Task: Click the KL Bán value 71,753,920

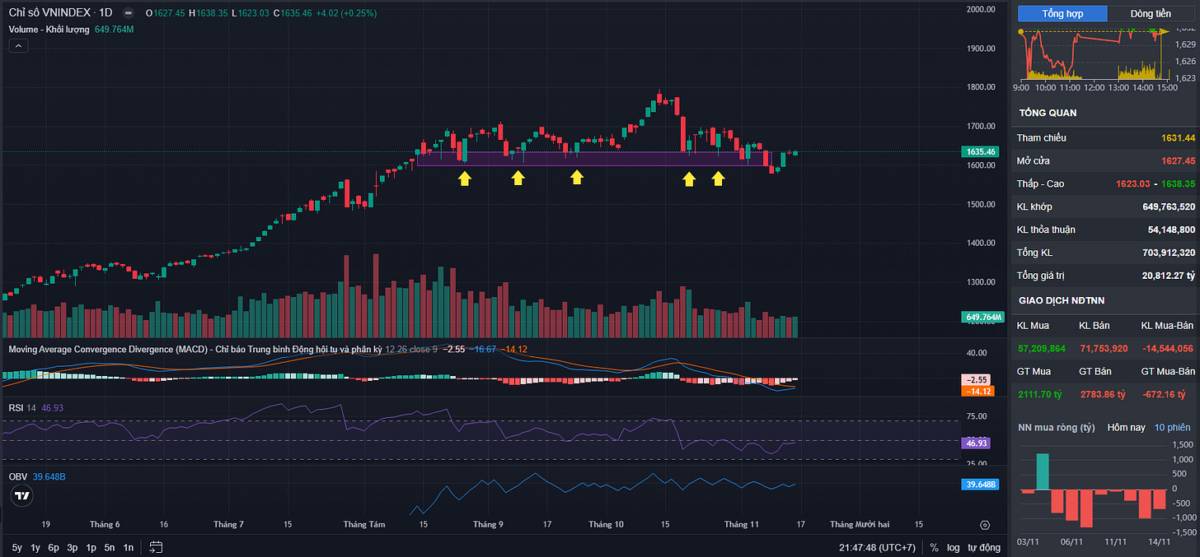Action: pyautogui.click(x=1103, y=348)
